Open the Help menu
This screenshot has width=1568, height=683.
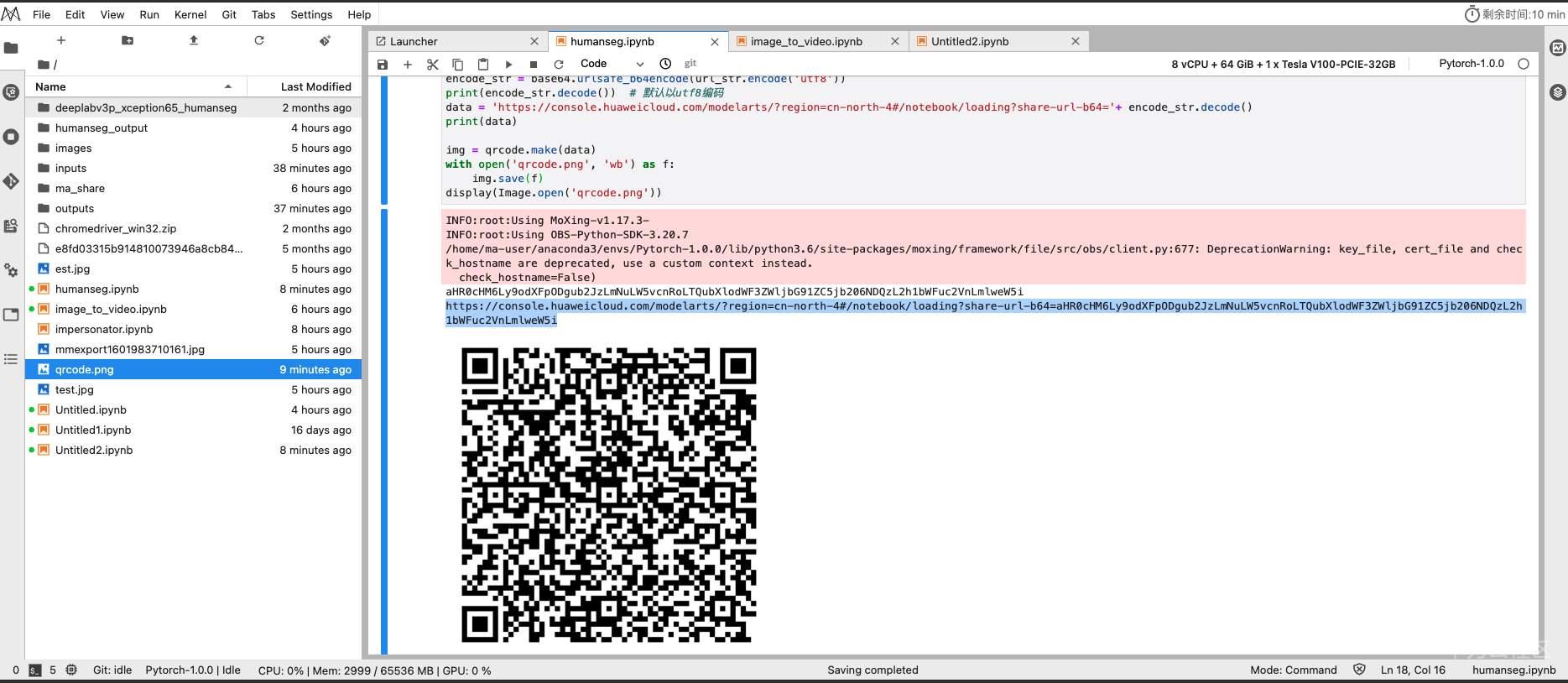pyautogui.click(x=359, y=14)
